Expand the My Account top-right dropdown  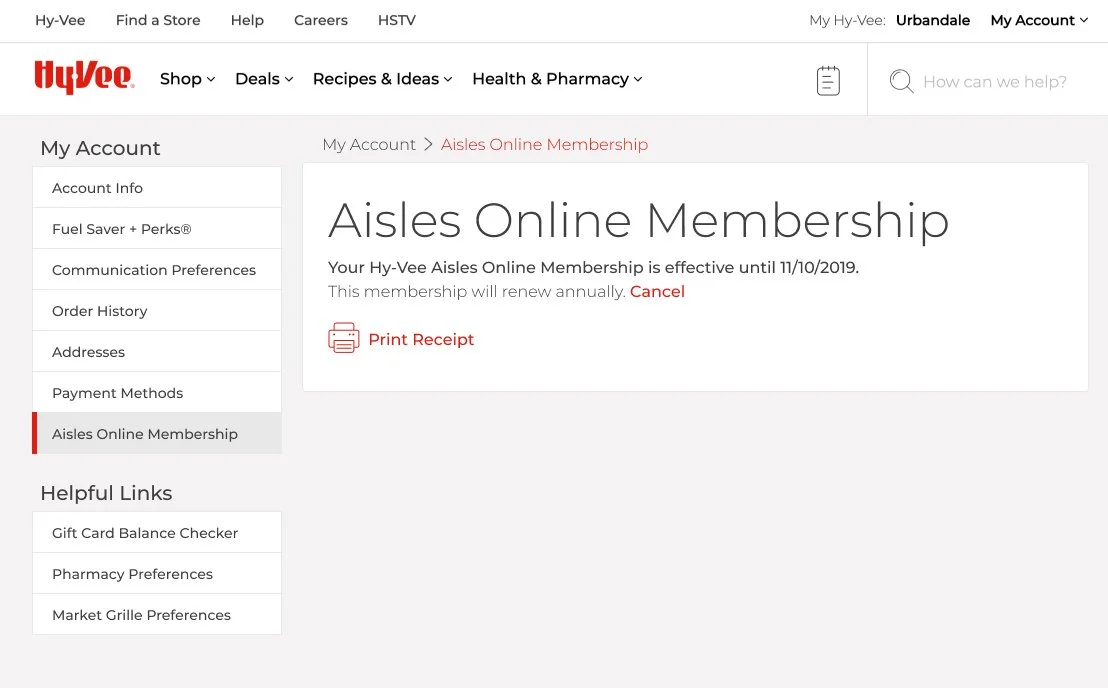1039,20
